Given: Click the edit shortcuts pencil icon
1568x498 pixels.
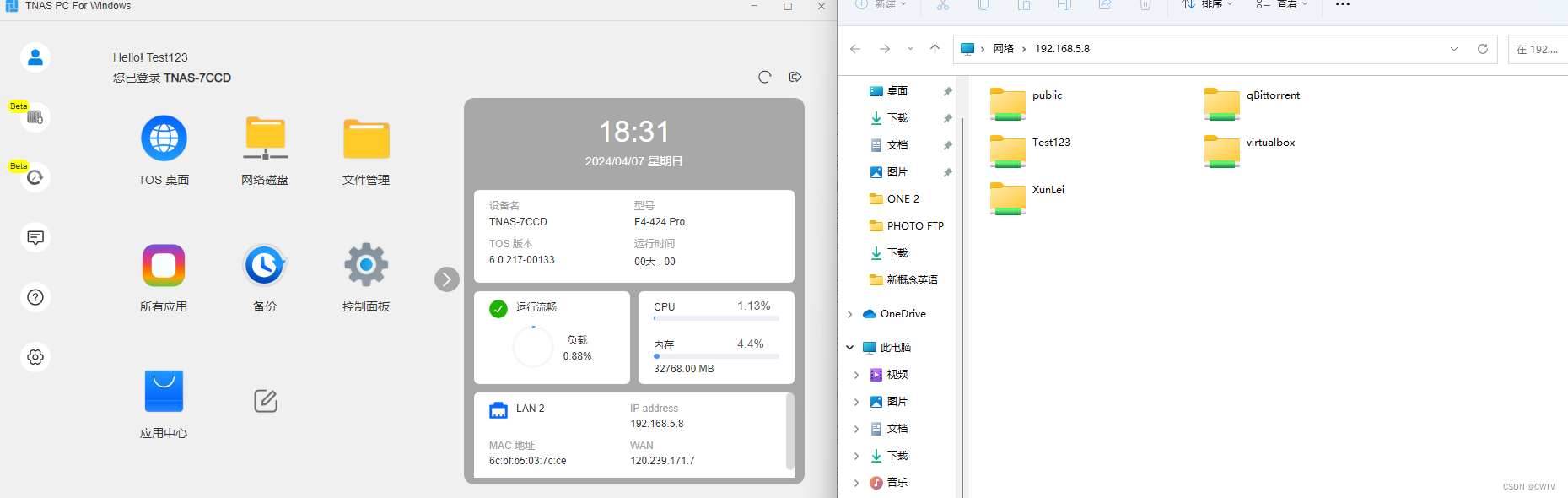Looking at the screenshot, I should 266,400.
